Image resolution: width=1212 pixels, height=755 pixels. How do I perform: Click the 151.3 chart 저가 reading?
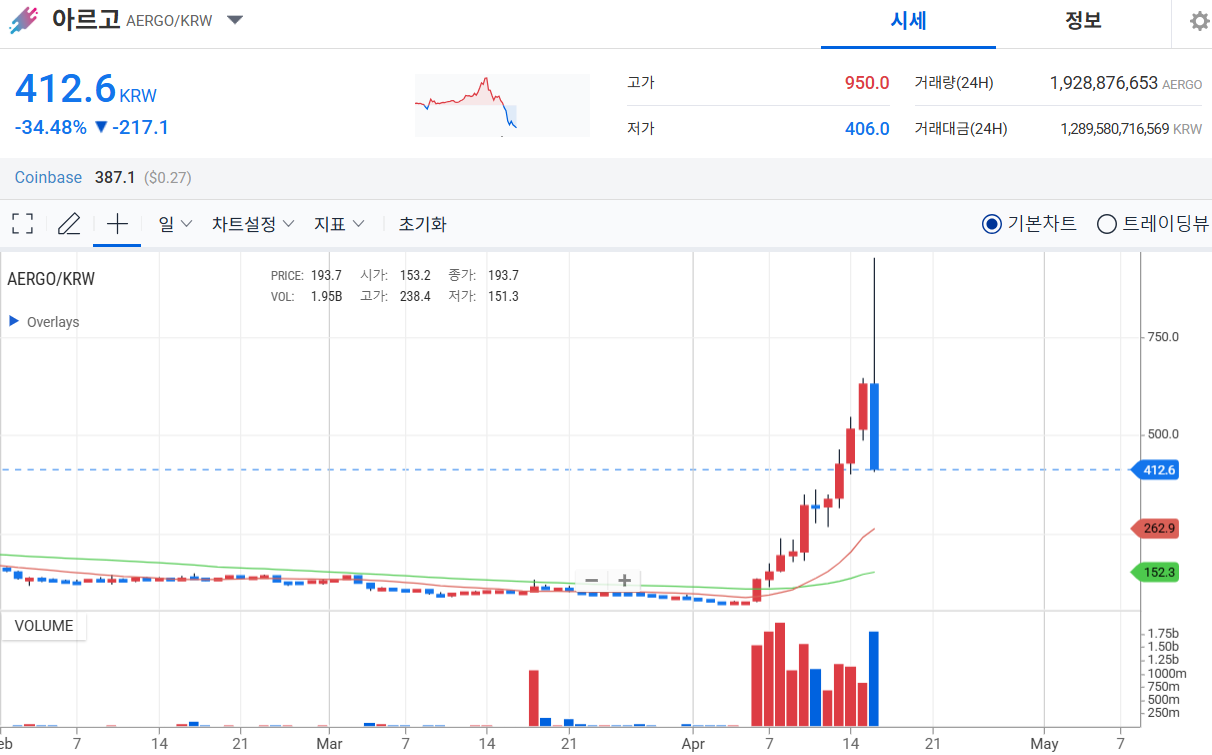(x=503, y=296)
